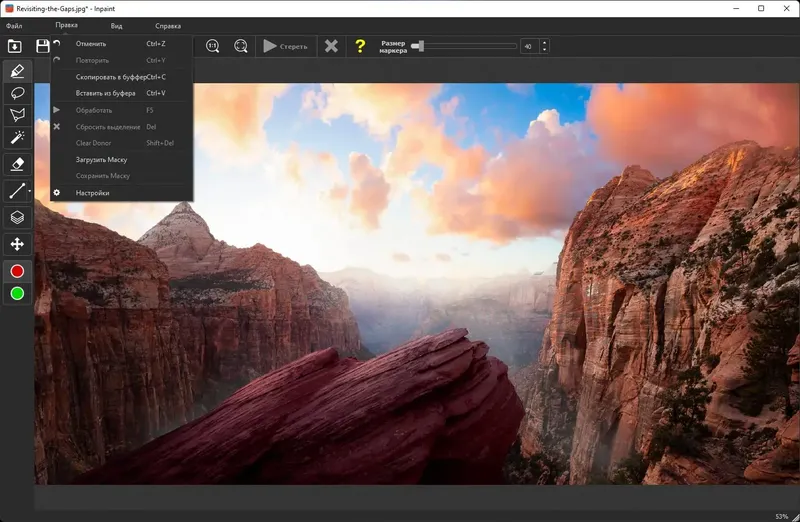Choose the green donor color circle

coord(17,294)
